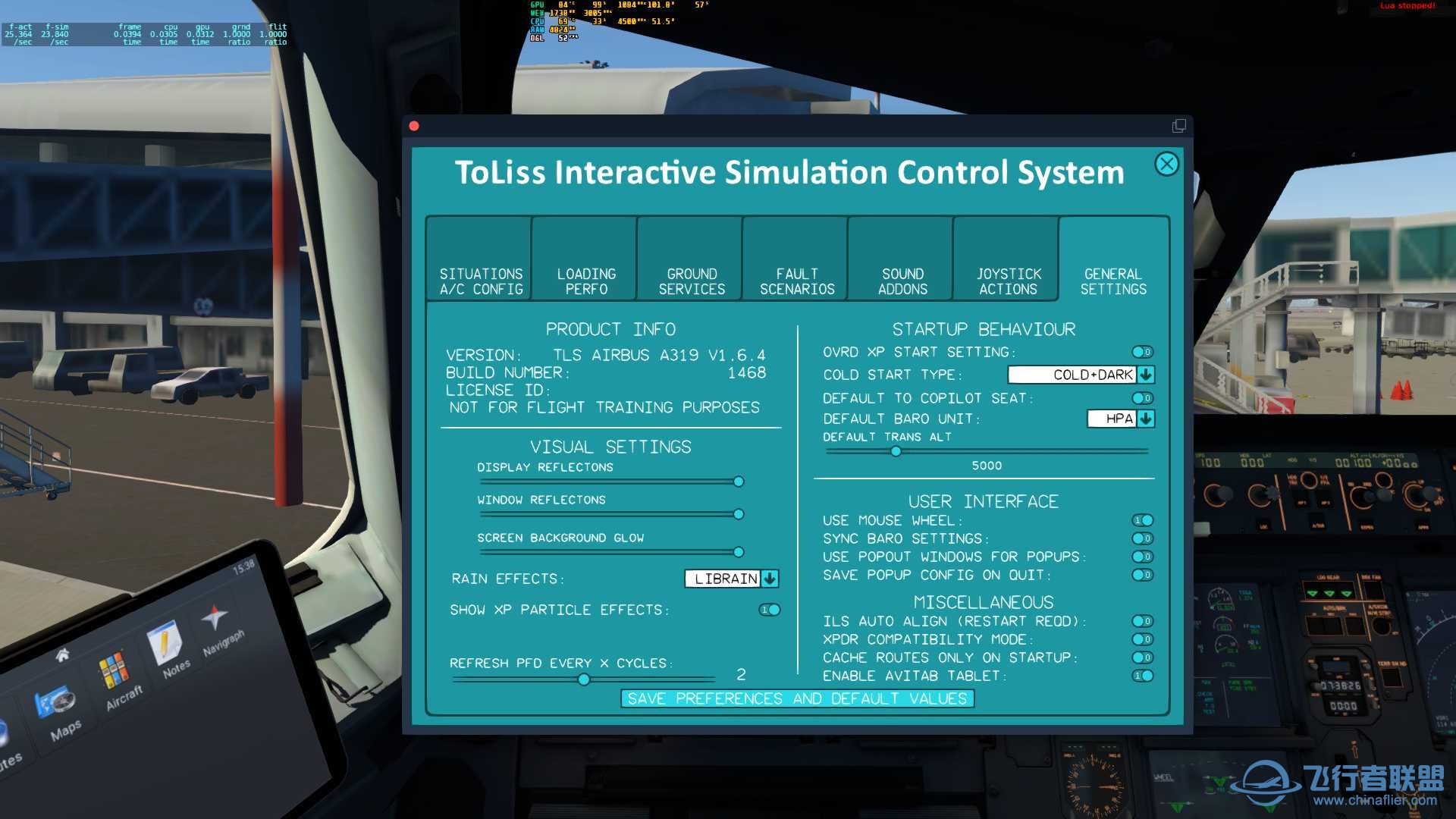
Task: Expand the Default Baro Unit dropdown arrow
Action: pyautogui.click(x=1146, y=419)
